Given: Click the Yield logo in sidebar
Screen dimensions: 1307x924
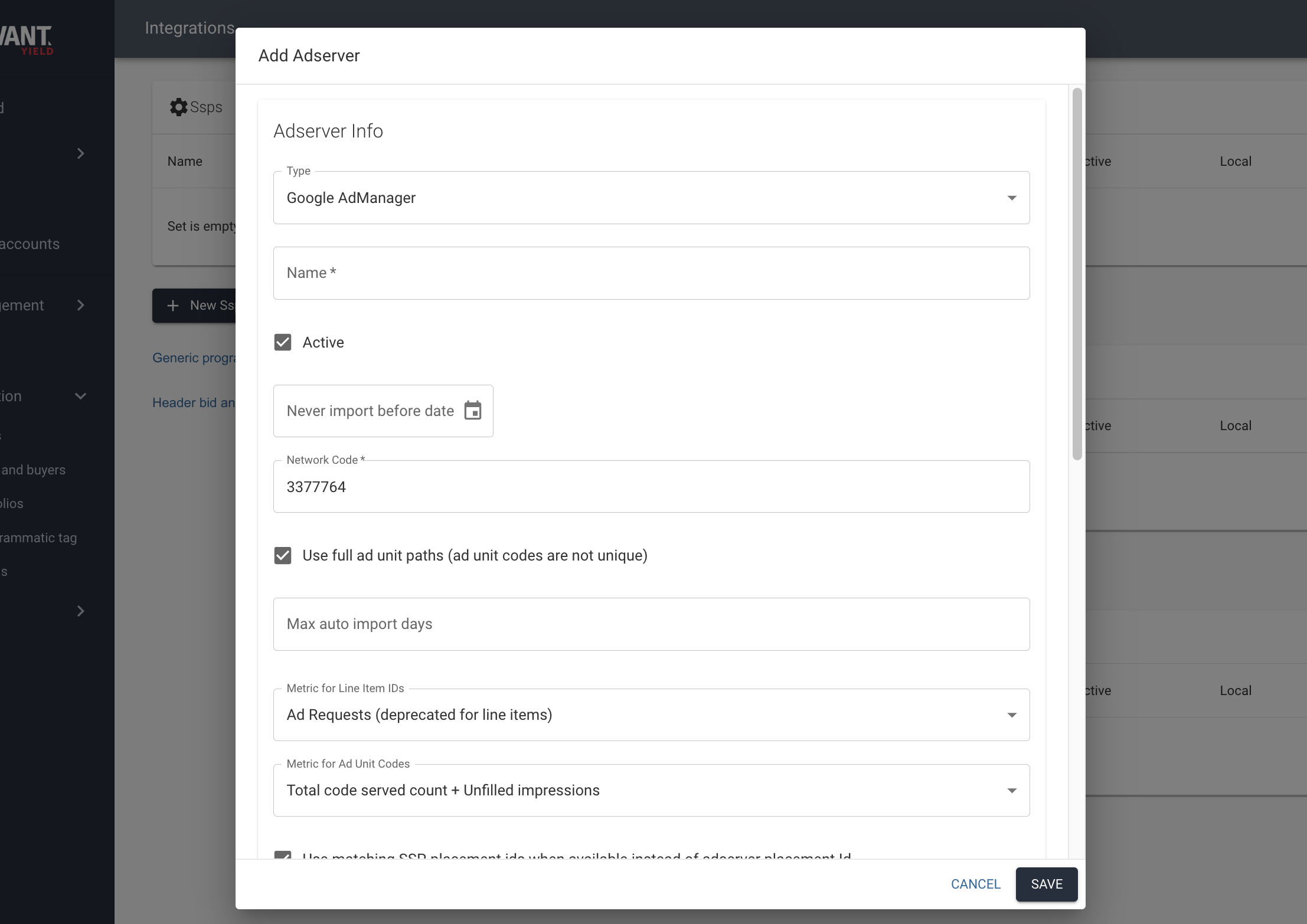Looking at the screenshot, I should pos(27,40).
